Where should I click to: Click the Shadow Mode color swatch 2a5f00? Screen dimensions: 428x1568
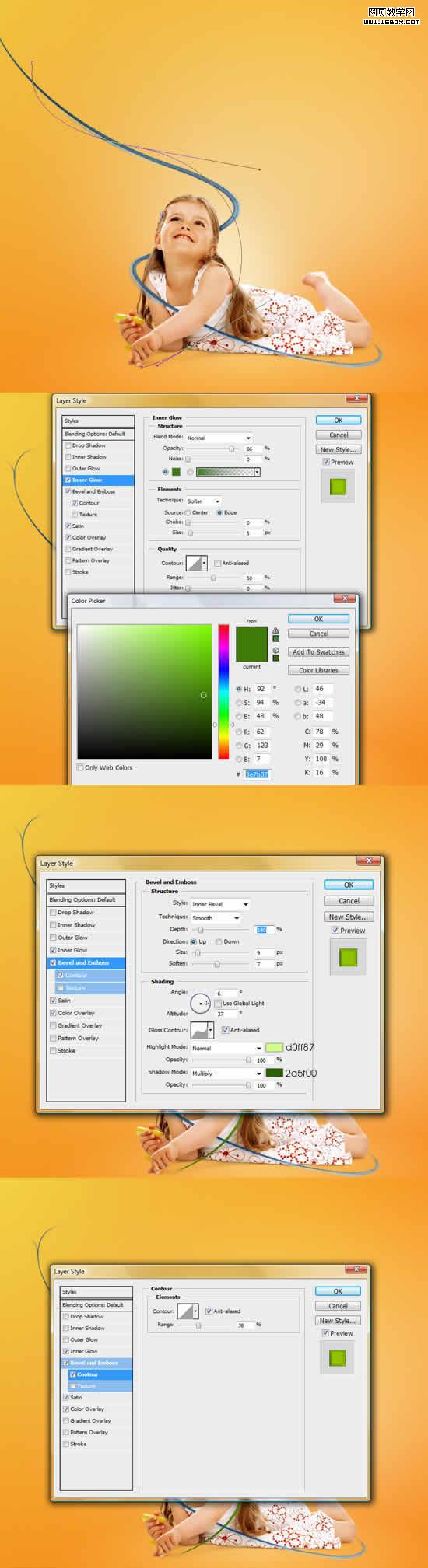pyautogui.click(x=274, y=1073)
